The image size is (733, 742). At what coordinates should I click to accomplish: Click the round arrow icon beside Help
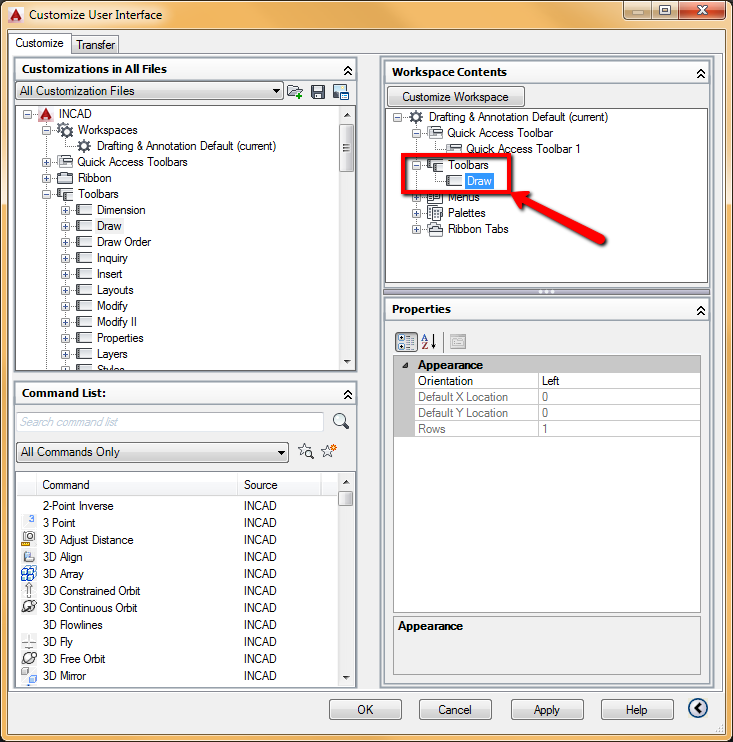tap(698, 708)
